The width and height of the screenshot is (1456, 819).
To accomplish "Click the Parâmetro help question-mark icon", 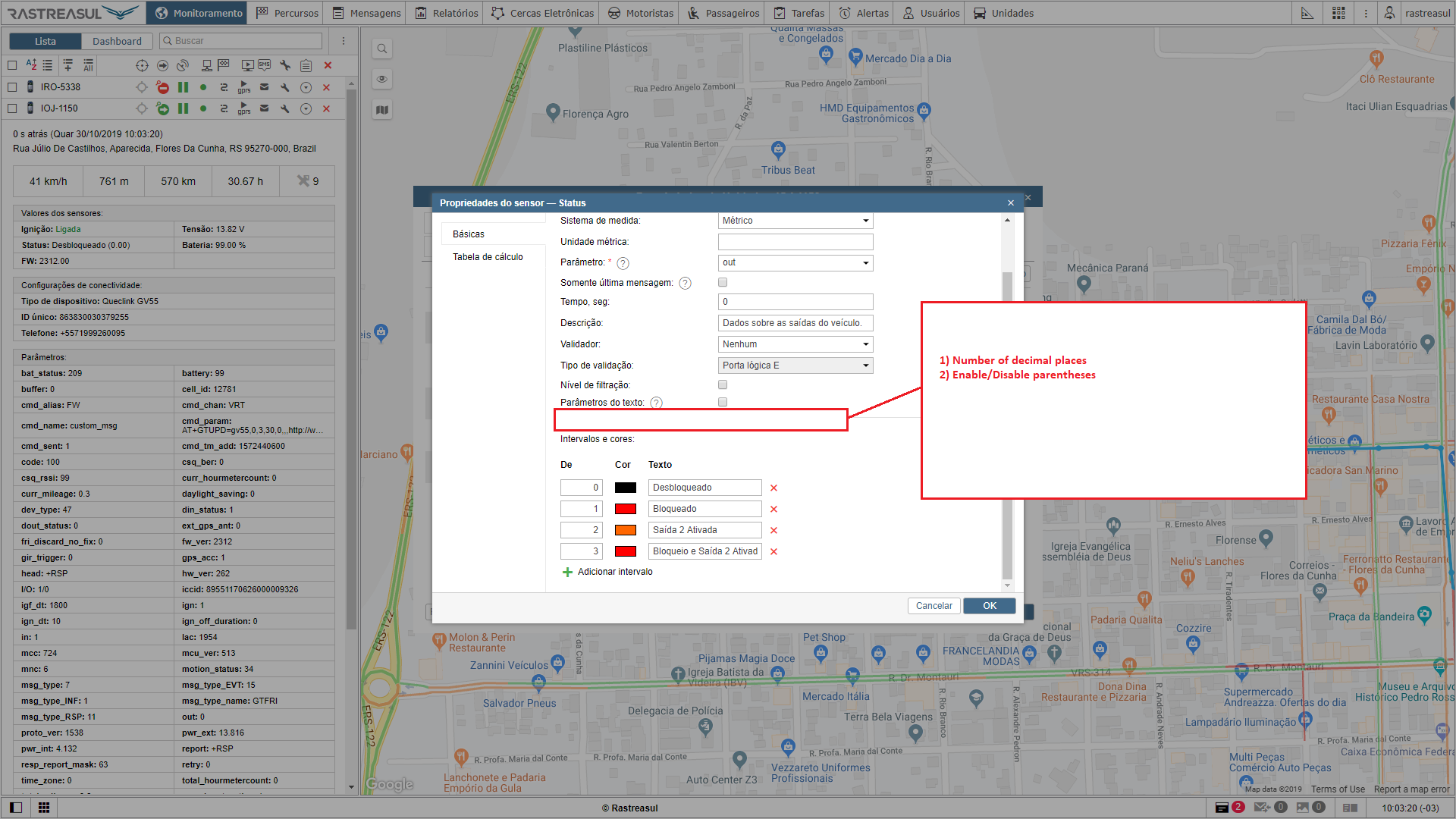I will (623, 263).
